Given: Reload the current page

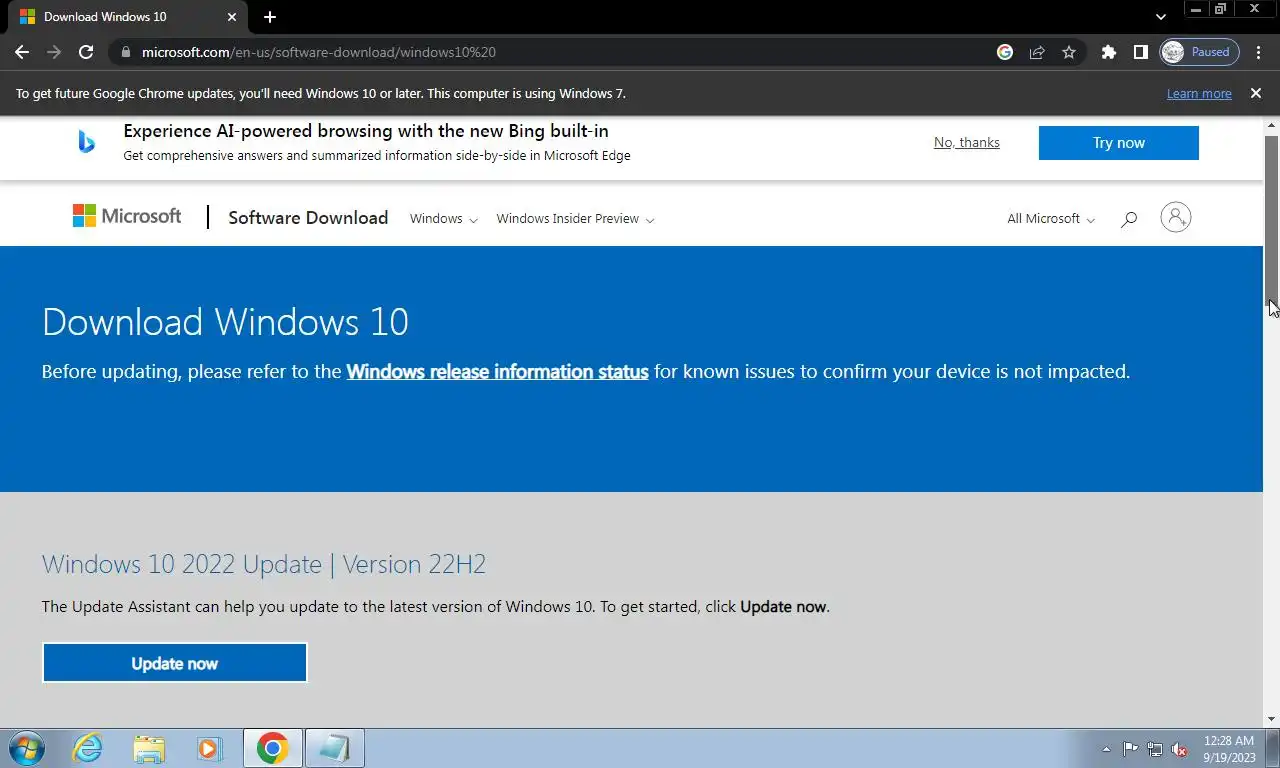Looking at the screenshot, I should click(86, 52).
